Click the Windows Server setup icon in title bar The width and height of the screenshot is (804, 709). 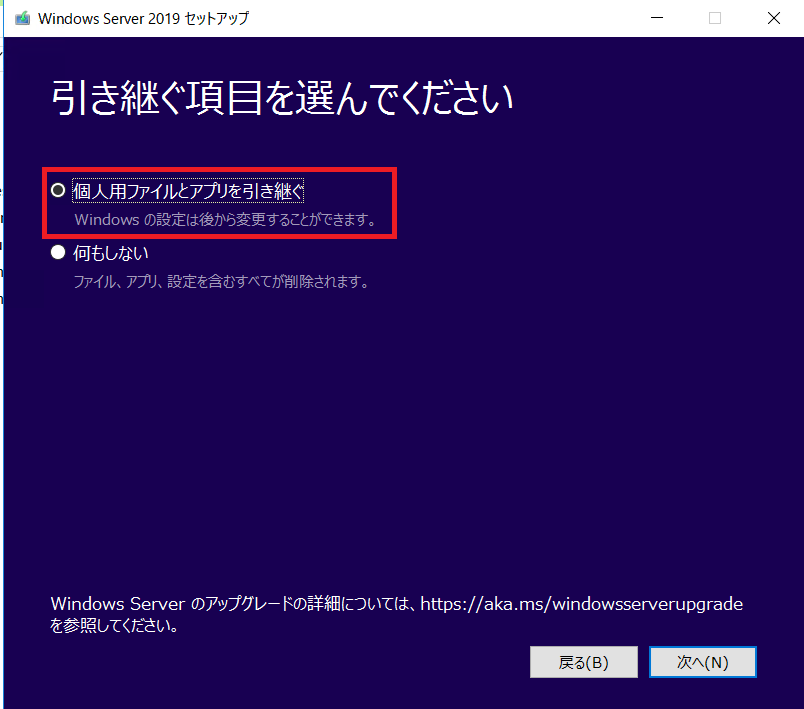point(22,18)
